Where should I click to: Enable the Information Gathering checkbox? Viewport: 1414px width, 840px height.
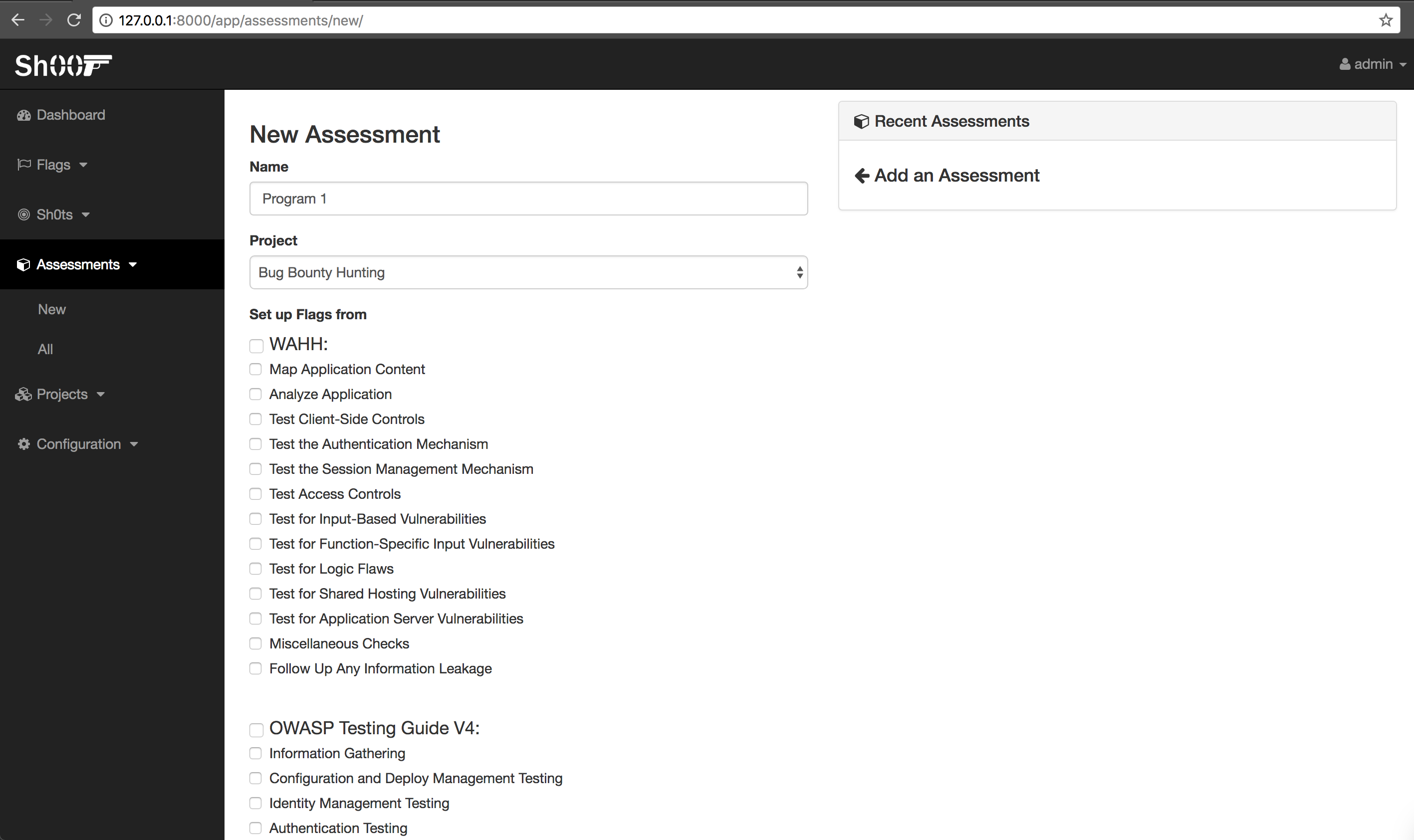tap(256, 754)
